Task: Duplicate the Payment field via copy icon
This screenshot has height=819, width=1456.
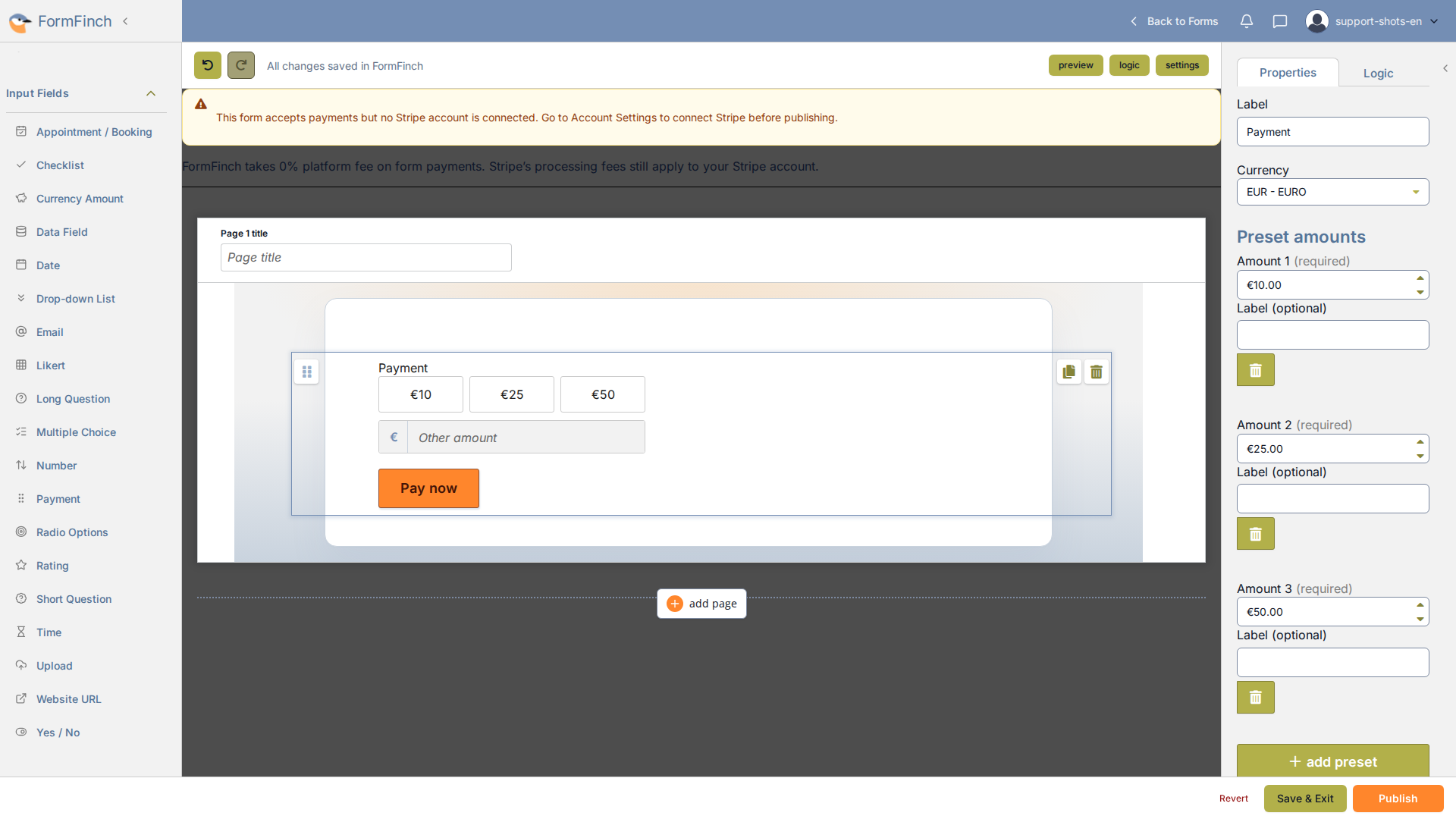Action: pyautogui.click(x=1069, y=372)
